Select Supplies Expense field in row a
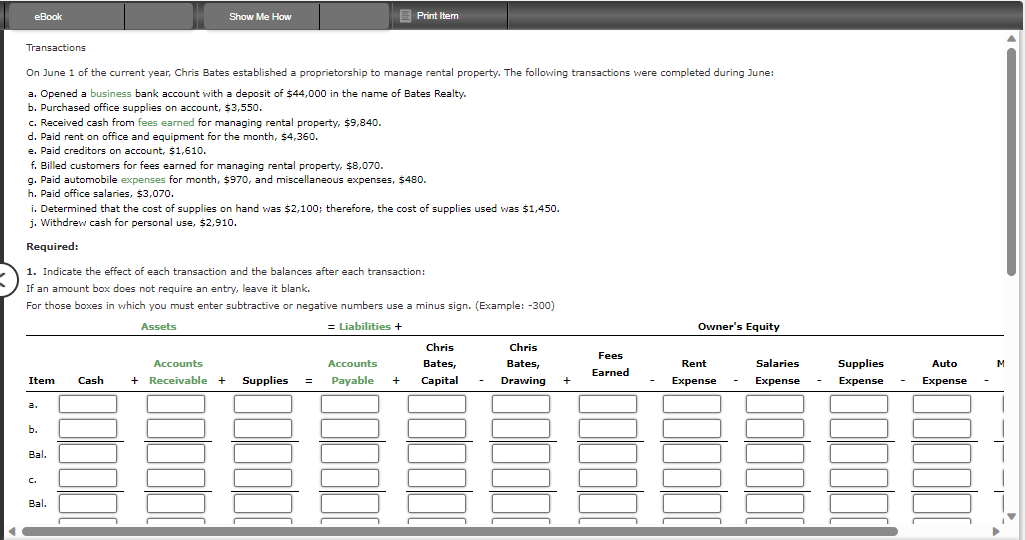This screenshot has height=540, width=1025. tap(859, 404)
